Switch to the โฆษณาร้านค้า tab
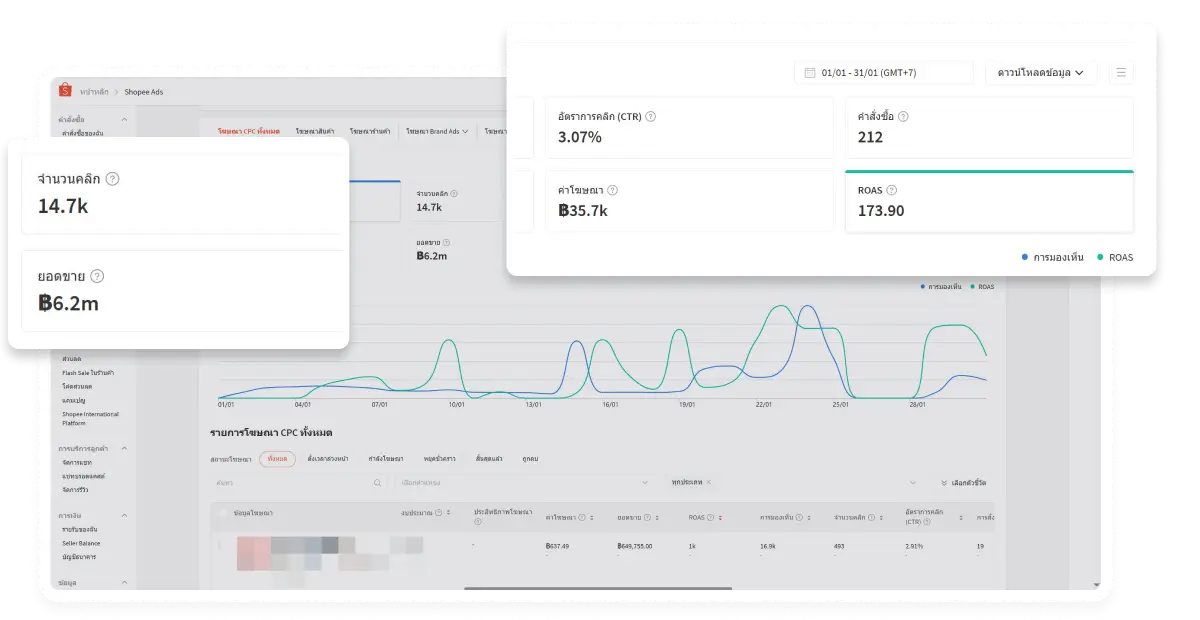This screenshot has height=620, width=1200. coord(370,131)
